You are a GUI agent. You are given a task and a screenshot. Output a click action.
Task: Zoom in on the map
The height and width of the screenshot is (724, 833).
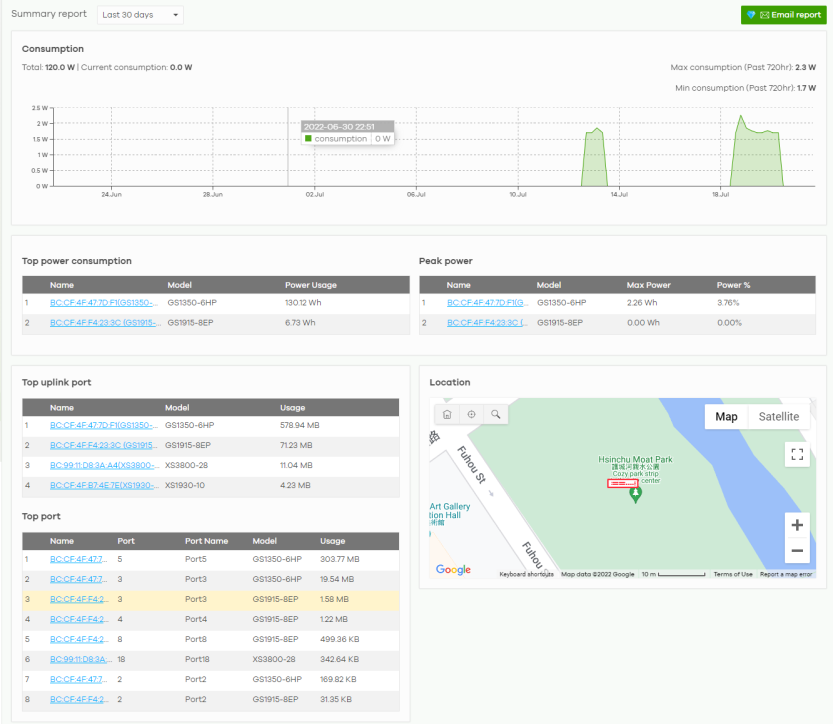796,525
